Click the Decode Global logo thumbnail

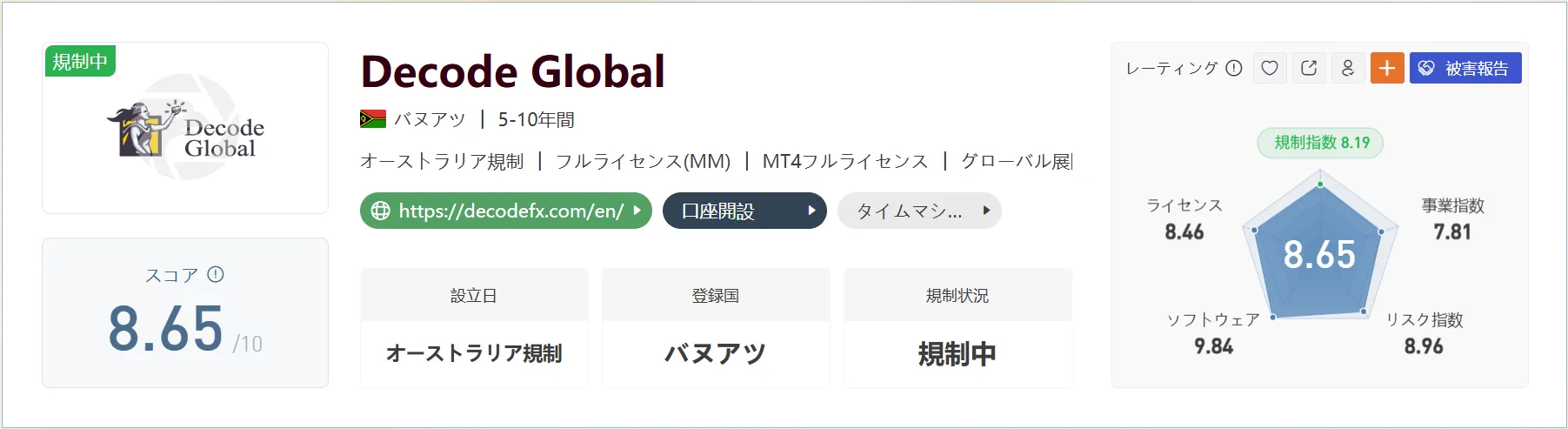185,128
